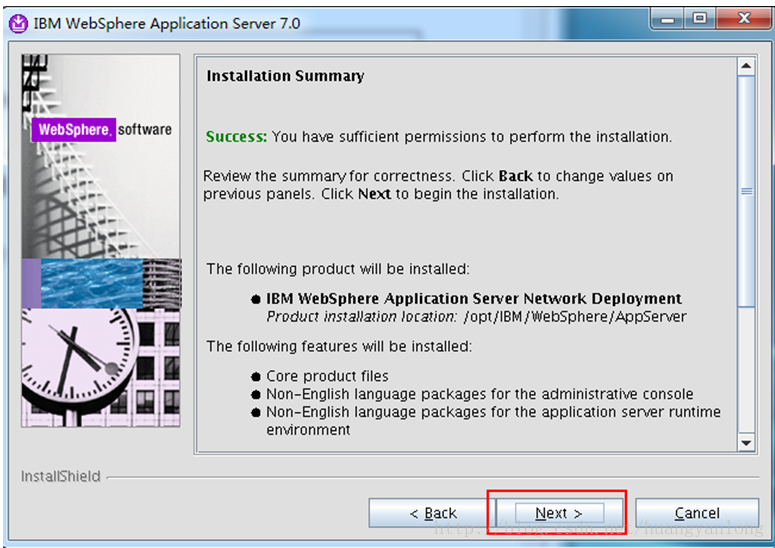This screenshot has height=548, width=775.
Task: Click the scrollbar up arrow
Action: click(x=746, y=66)
